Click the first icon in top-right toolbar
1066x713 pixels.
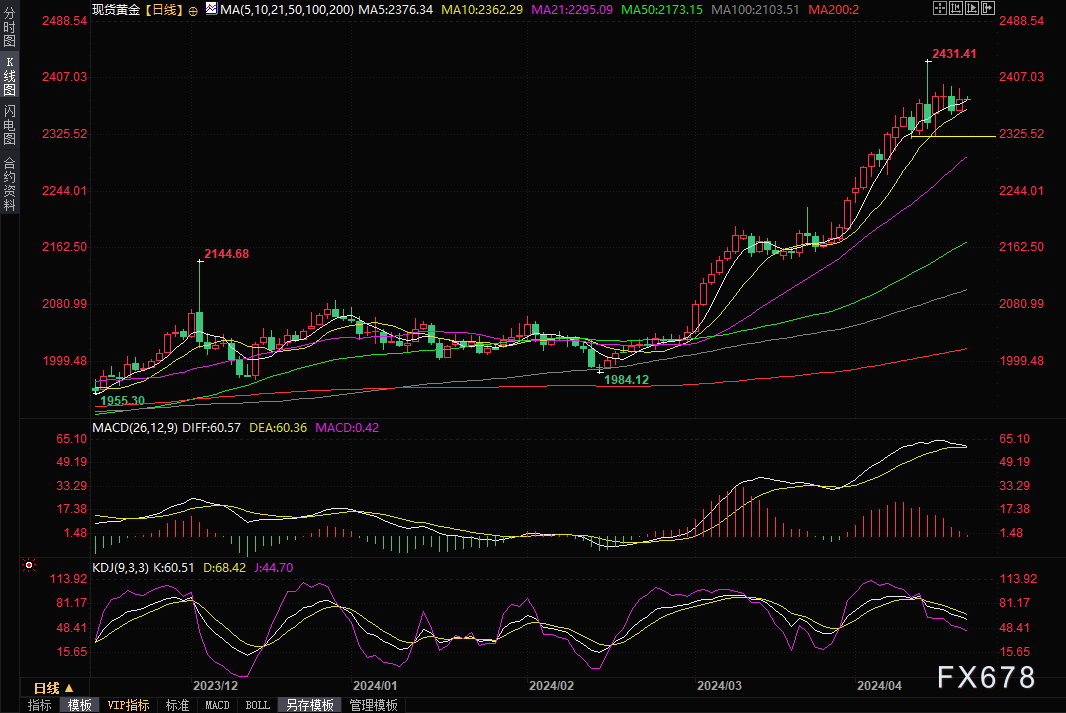(938, 8)
